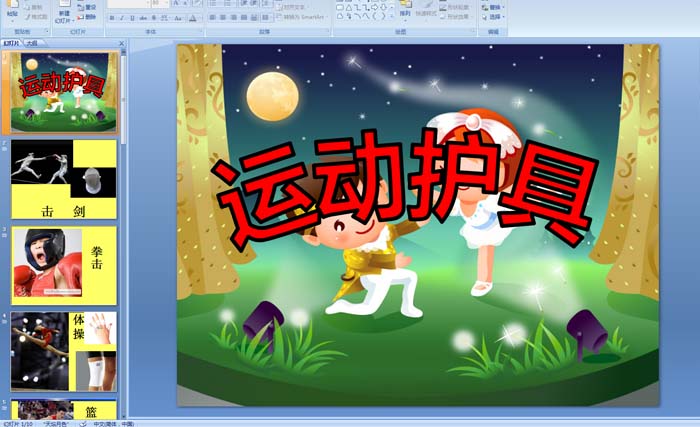
Task: Open character spacing options
Action: [164, 18]
